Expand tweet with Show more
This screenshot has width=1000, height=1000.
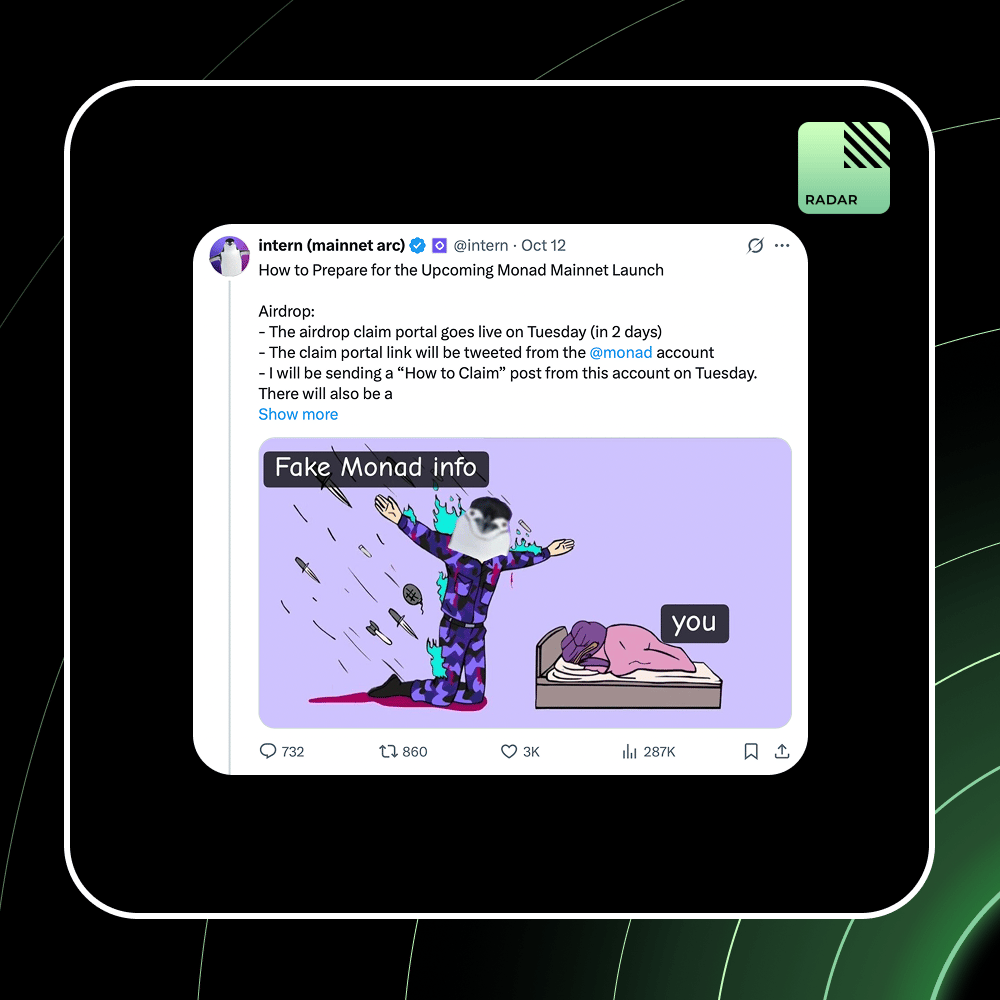click(298, 415)
